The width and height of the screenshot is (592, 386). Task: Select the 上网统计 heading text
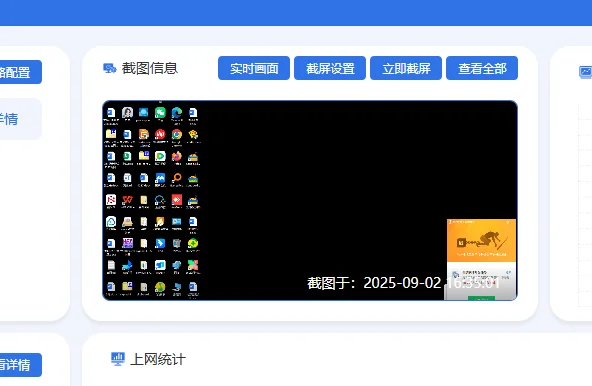[x=158, y=359]
